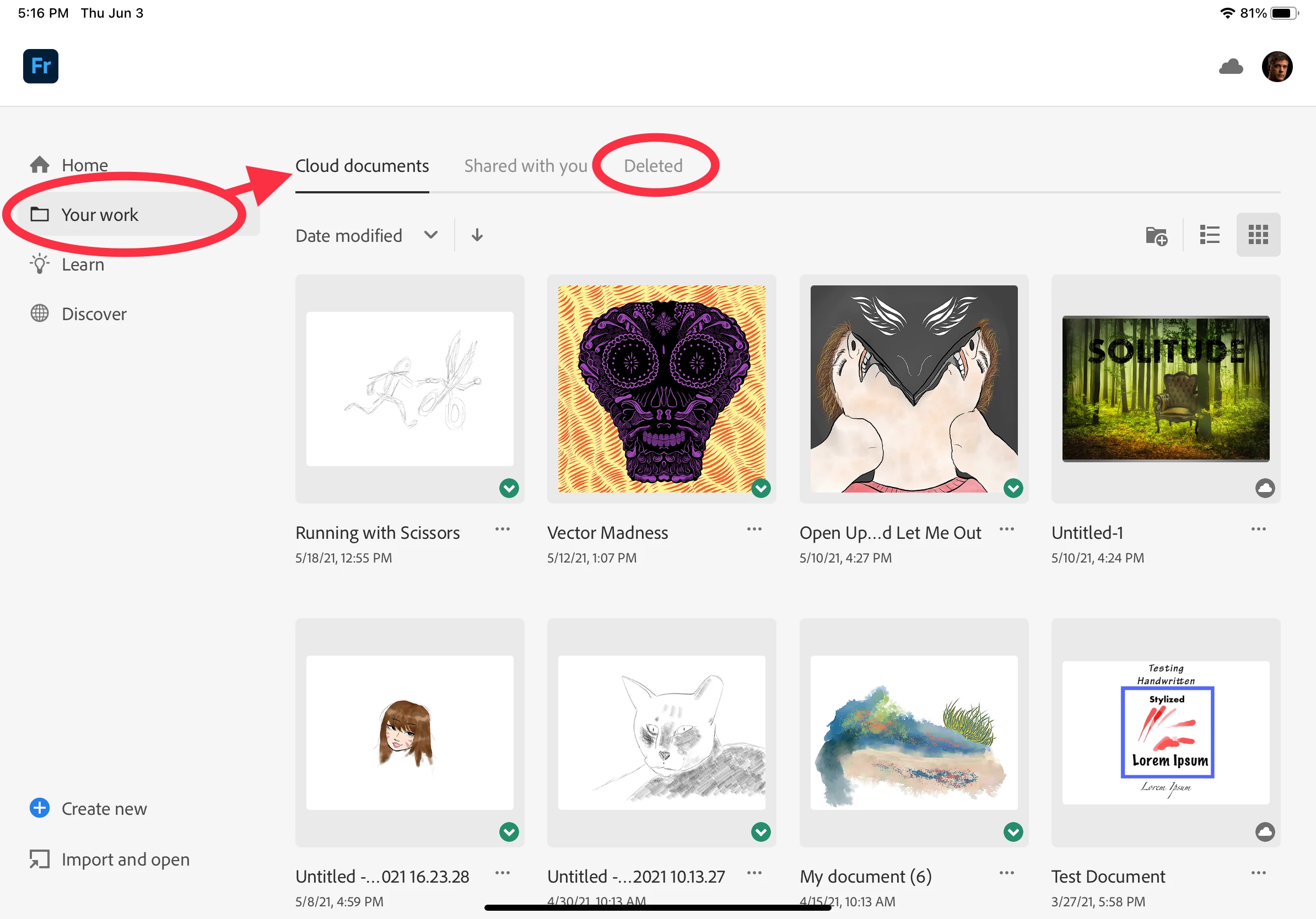The height and width of the screenshot is (919, 1316).
Task: Toggle sort direction arrow
Action: [477, 235]
